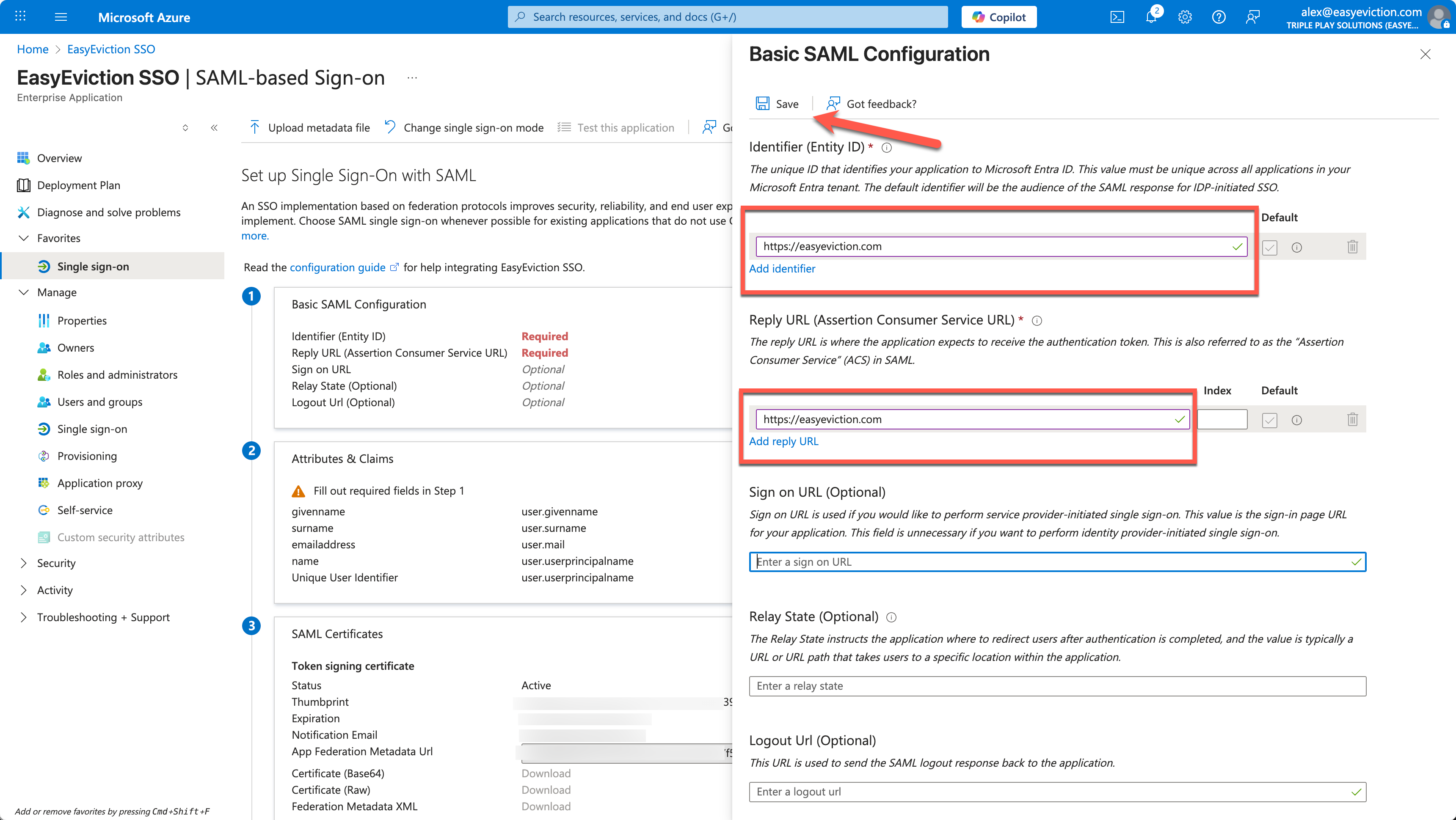Viewport: 1456px width, 820px height.
Task: Click the Save icon in SAML panel
Action: [762, 103]
